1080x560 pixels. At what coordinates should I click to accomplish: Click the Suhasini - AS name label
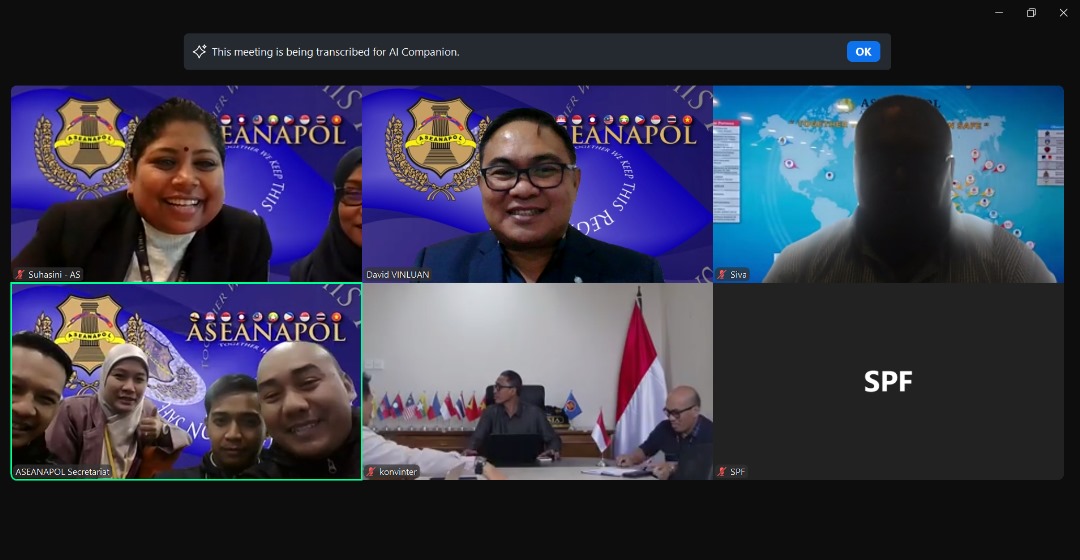coord(54,274)
